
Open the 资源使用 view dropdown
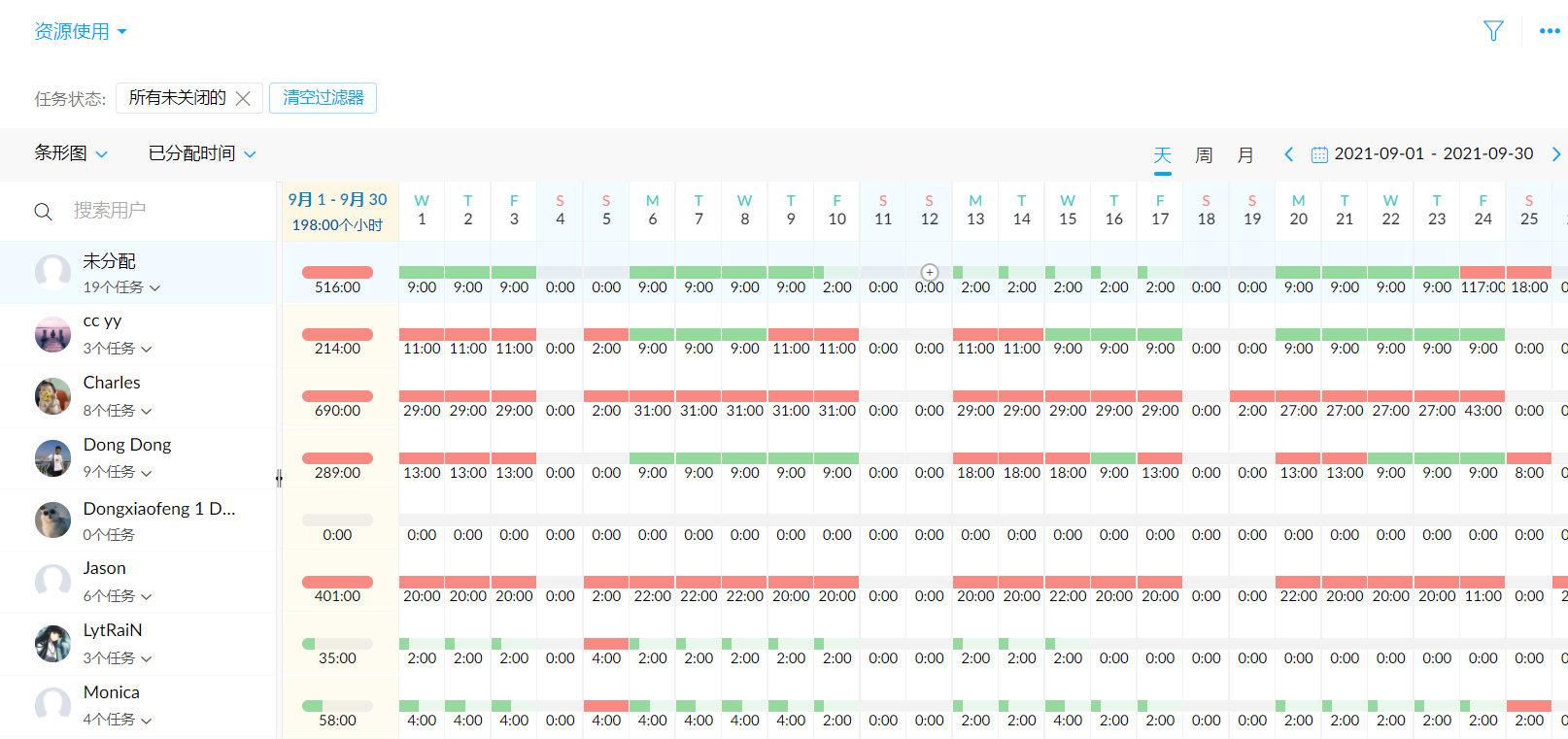point(81,32)
